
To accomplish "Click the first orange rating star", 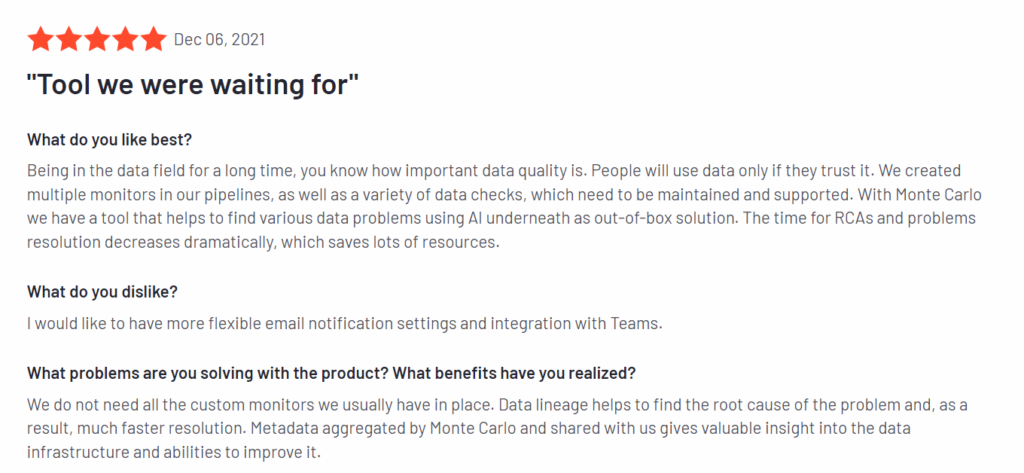I will [x=40, y=39].
